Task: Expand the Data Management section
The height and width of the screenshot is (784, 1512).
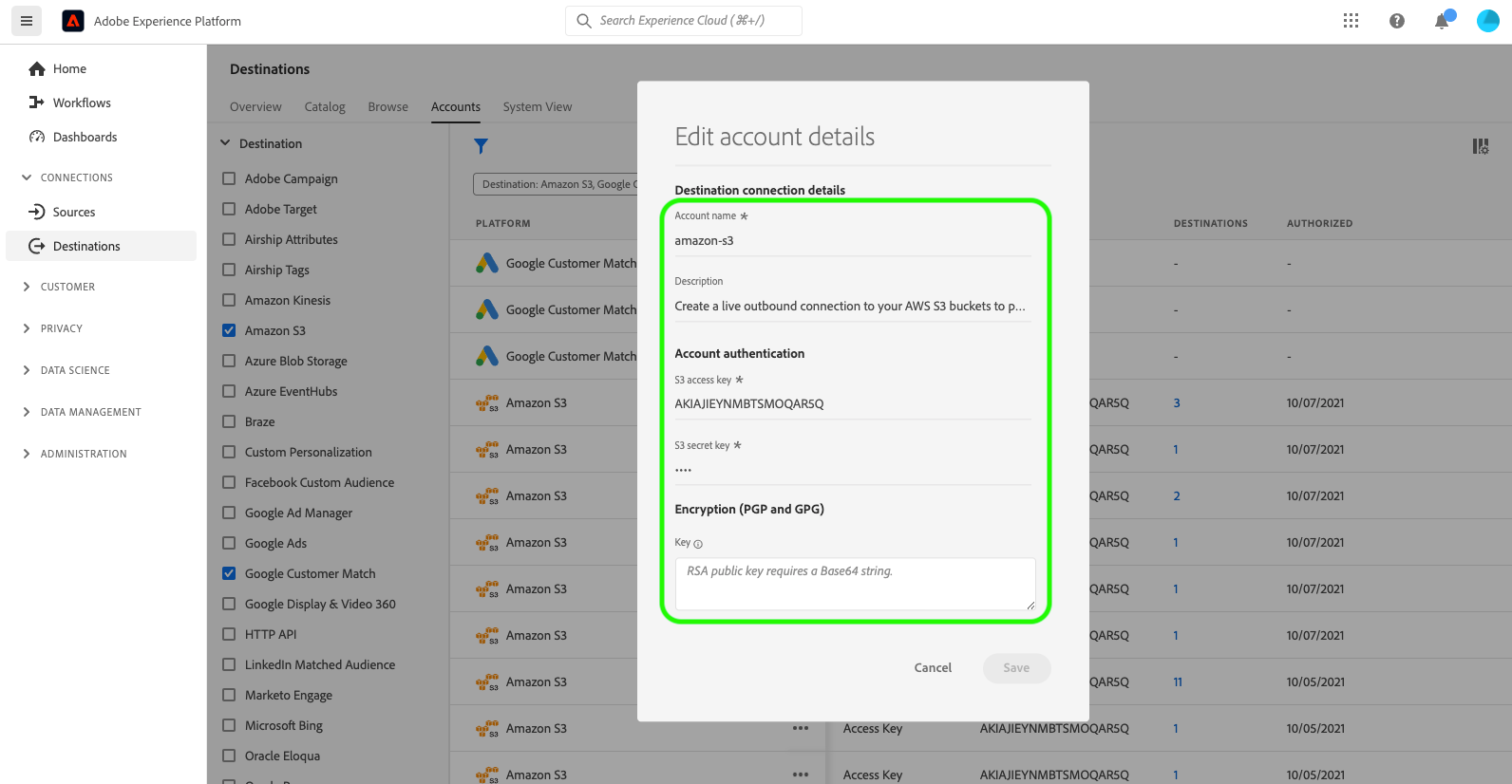Action: [x=27, y=412]
